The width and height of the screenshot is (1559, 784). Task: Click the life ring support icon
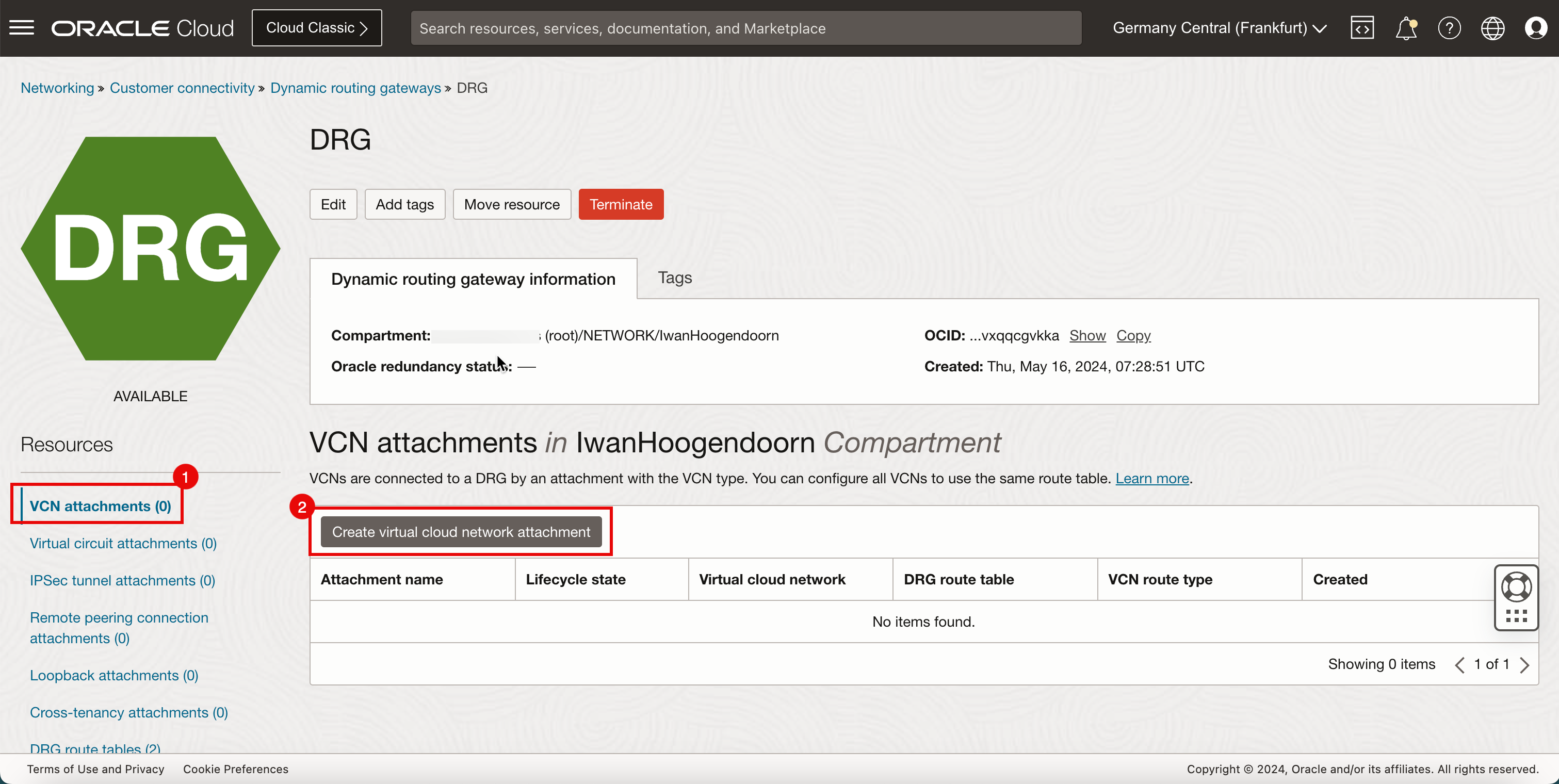pyautogui.click(x=1516, y=587)
